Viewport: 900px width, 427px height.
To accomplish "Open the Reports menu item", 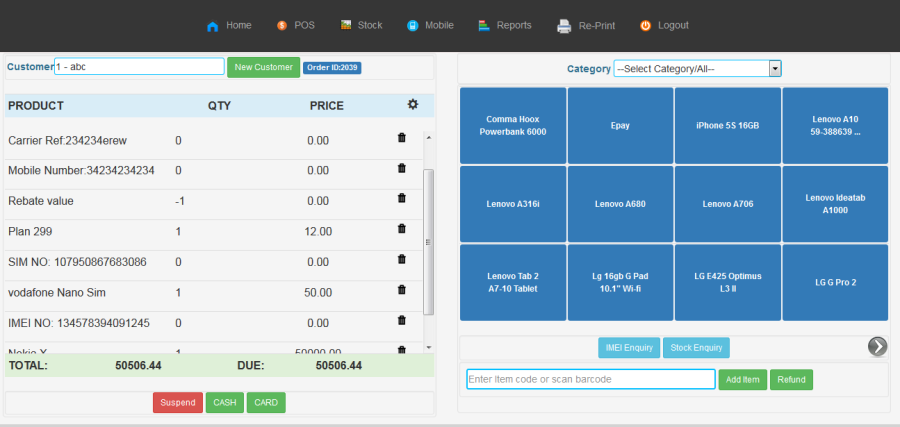I will (x=505, y=25).
